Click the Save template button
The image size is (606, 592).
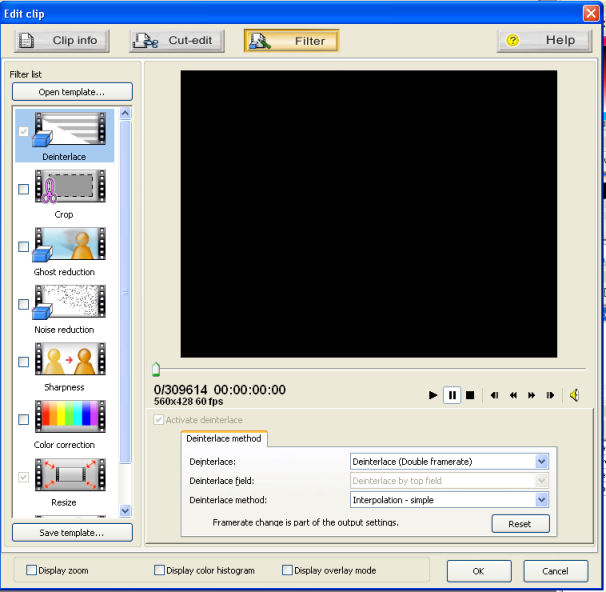click(x=72, y=532)
